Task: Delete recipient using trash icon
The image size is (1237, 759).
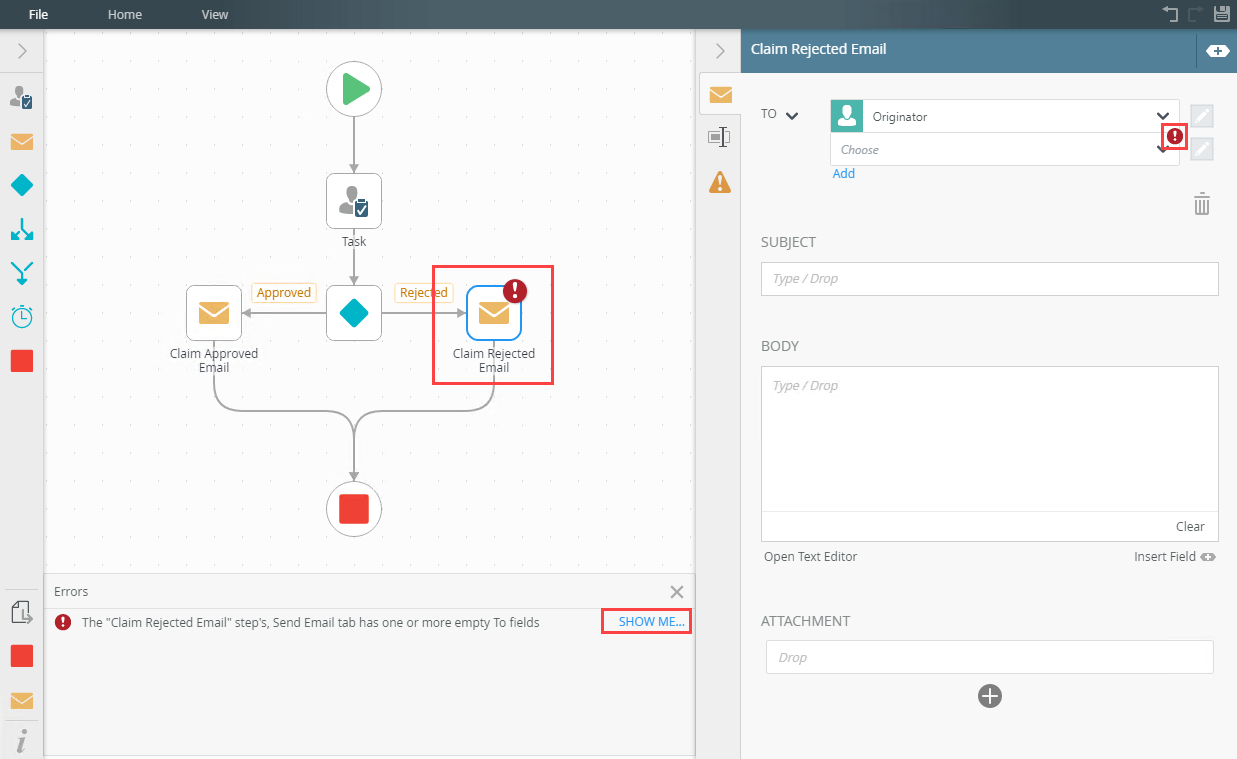Action: point(1202,205)
